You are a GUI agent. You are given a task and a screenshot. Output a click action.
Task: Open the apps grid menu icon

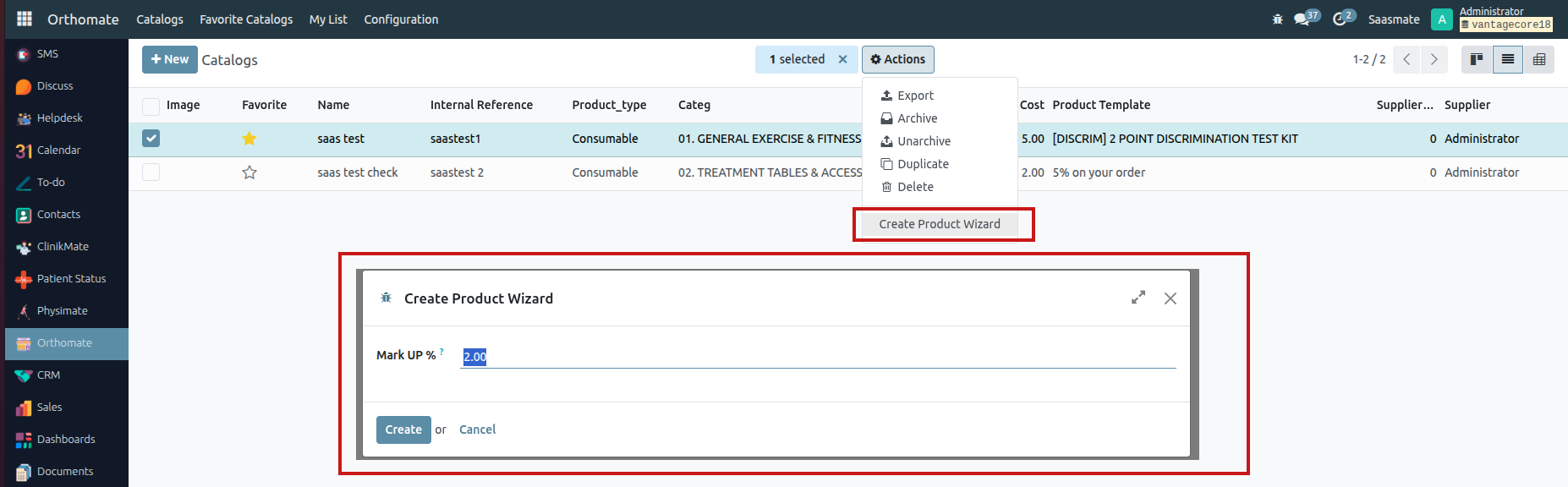click(x=25, y=19)
